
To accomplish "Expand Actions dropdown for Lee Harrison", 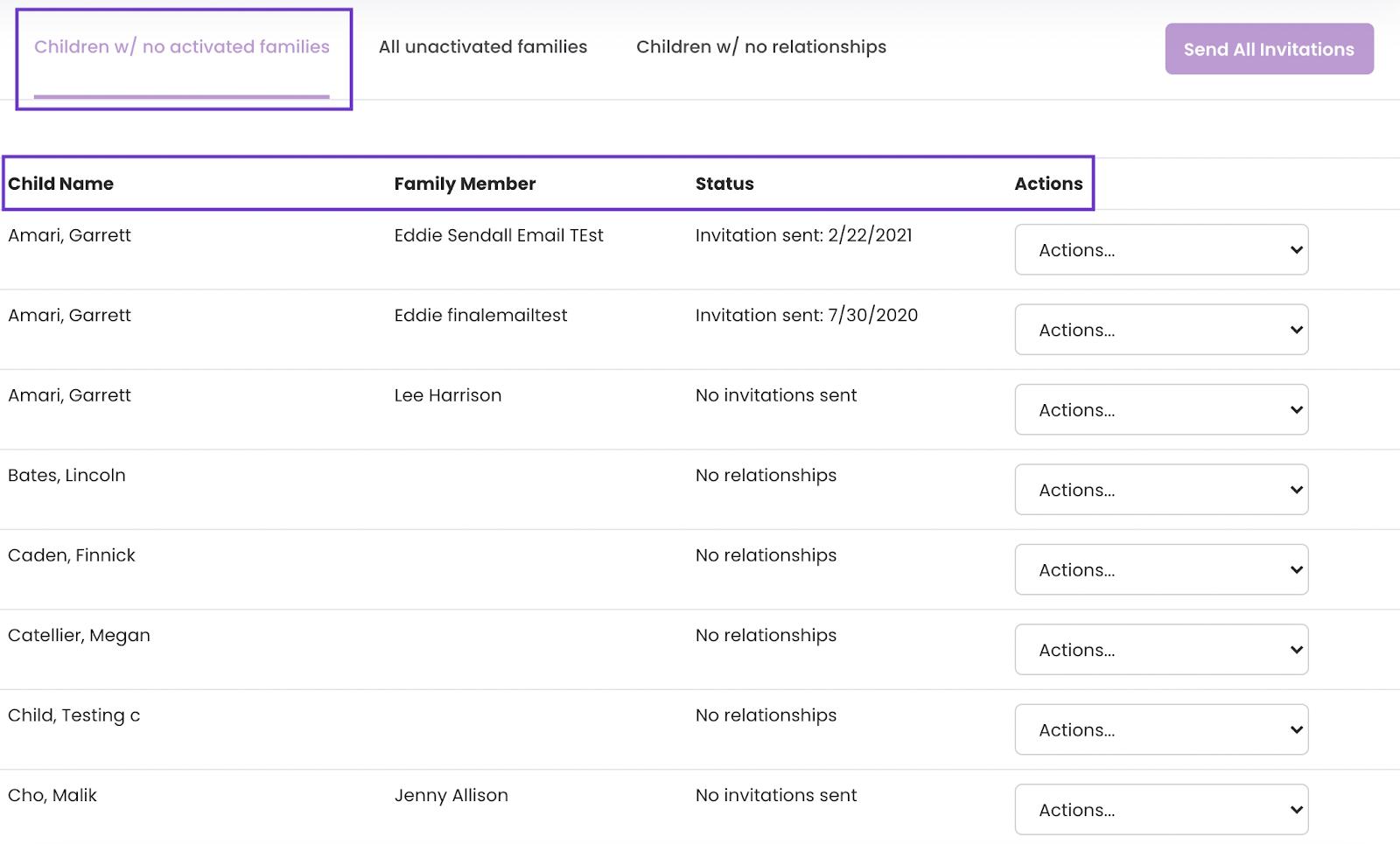I will (1161, 410).
